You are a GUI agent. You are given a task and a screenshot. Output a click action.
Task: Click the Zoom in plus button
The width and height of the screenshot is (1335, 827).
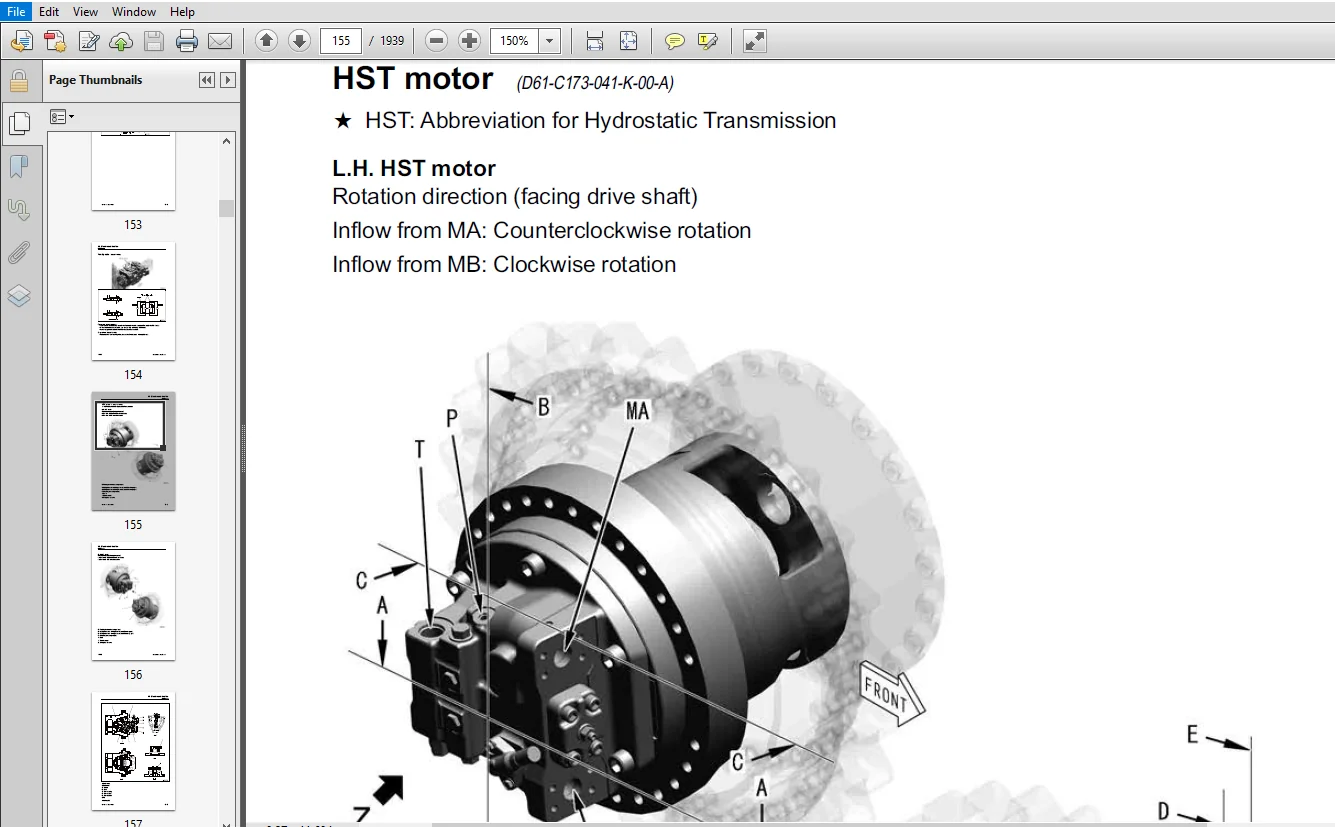pos(469,41)
